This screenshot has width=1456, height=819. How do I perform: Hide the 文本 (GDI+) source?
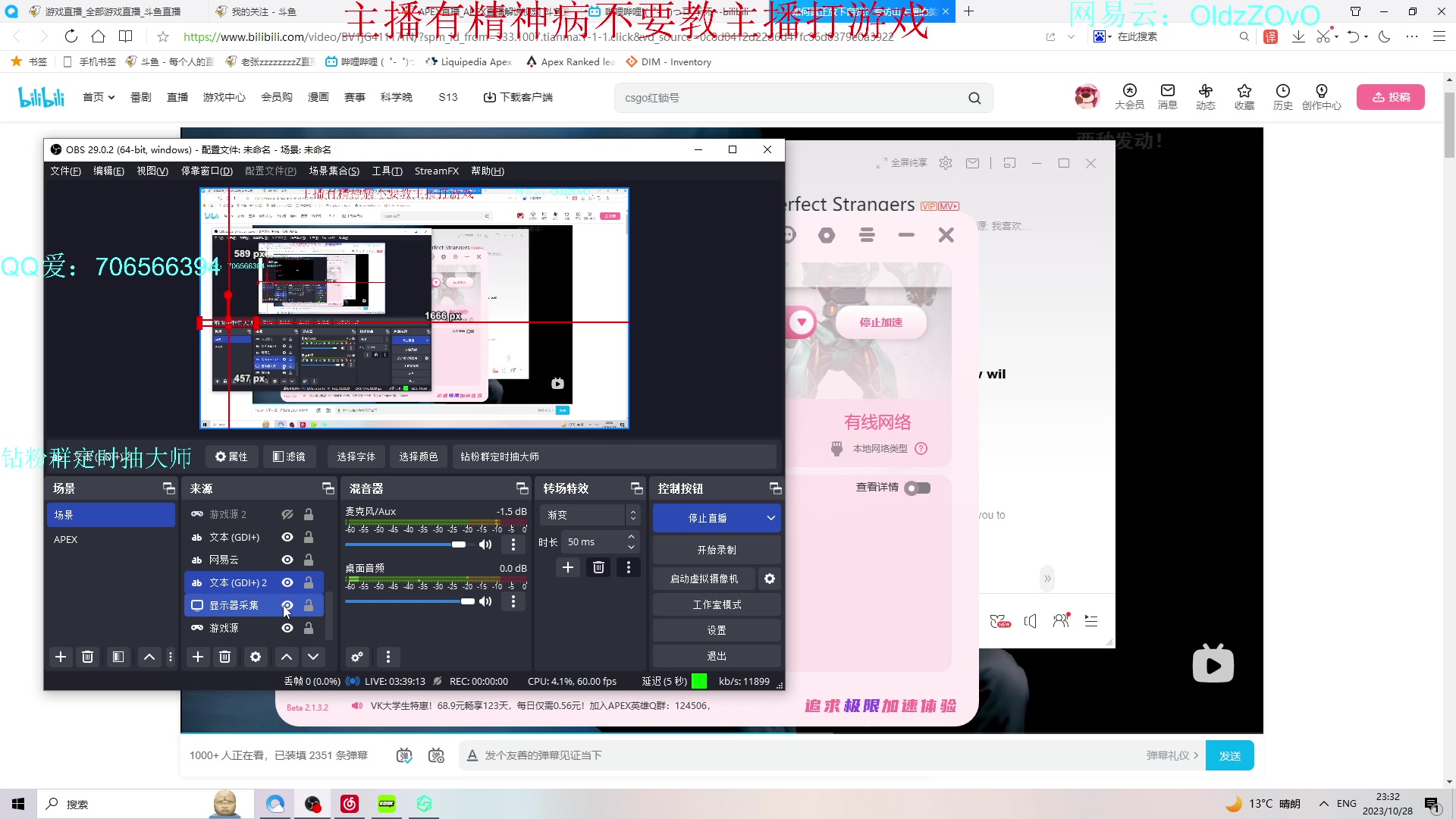[x=287, y=537]
